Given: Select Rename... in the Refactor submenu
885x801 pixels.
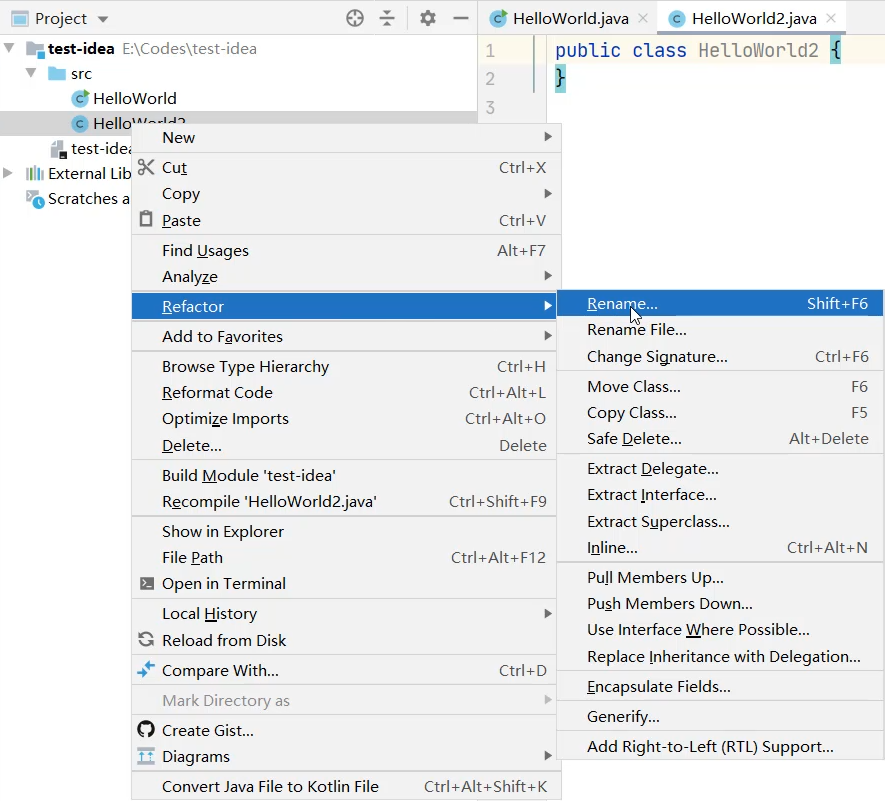Looking at the screenshot, I should click(x=622, y=304).
